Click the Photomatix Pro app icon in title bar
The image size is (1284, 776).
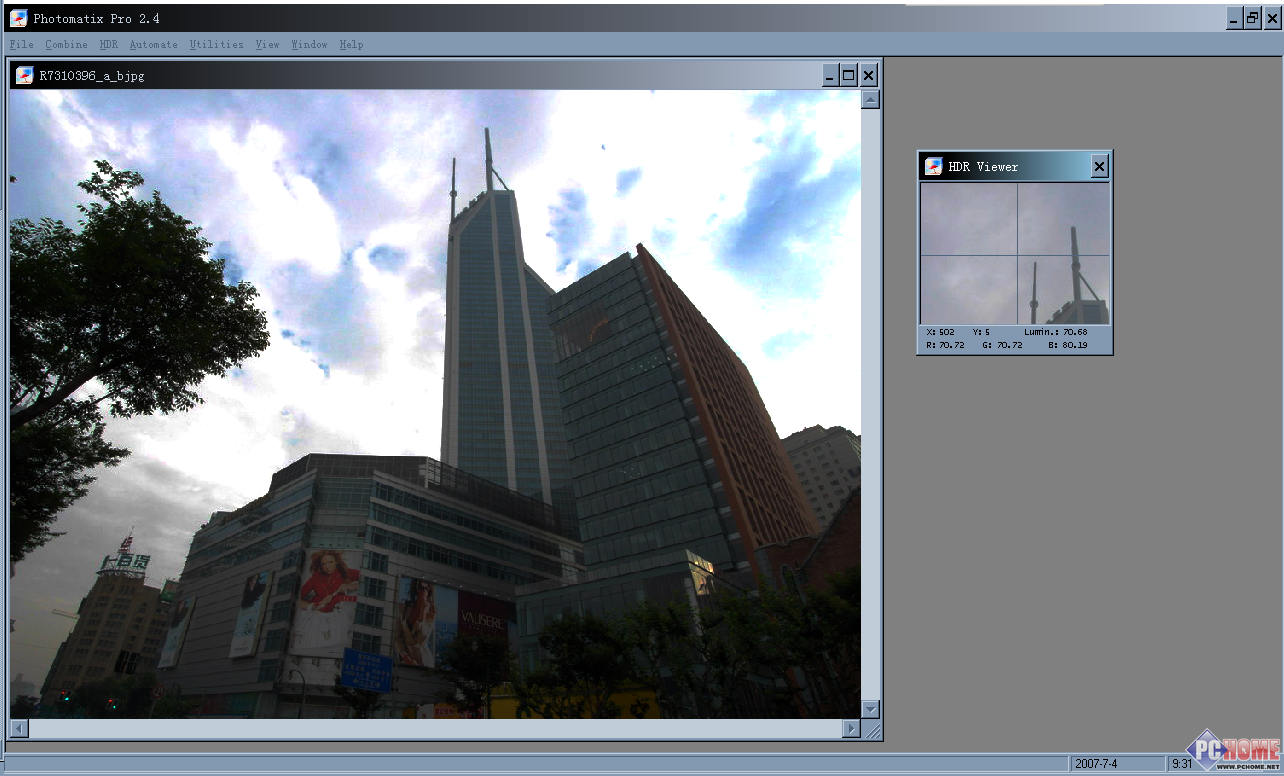click(x=18, y=18)
